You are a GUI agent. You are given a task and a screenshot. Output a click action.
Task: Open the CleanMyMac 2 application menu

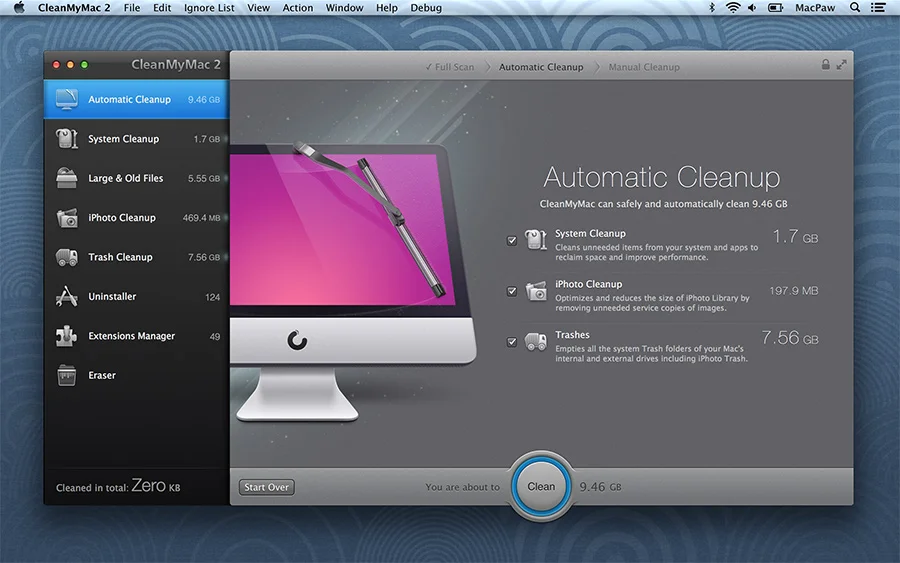(74, 7)
